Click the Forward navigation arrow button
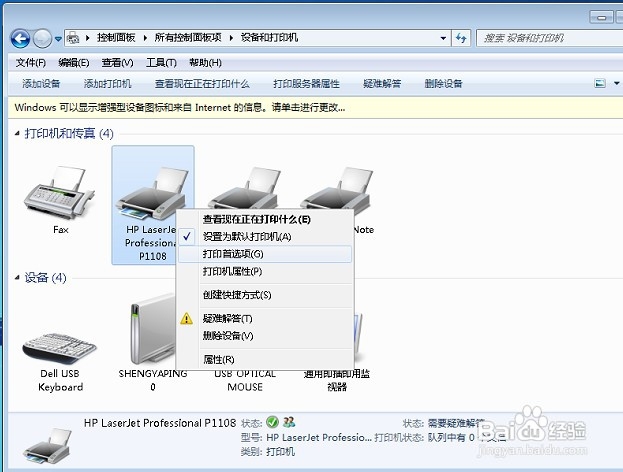 click(42, 39)
